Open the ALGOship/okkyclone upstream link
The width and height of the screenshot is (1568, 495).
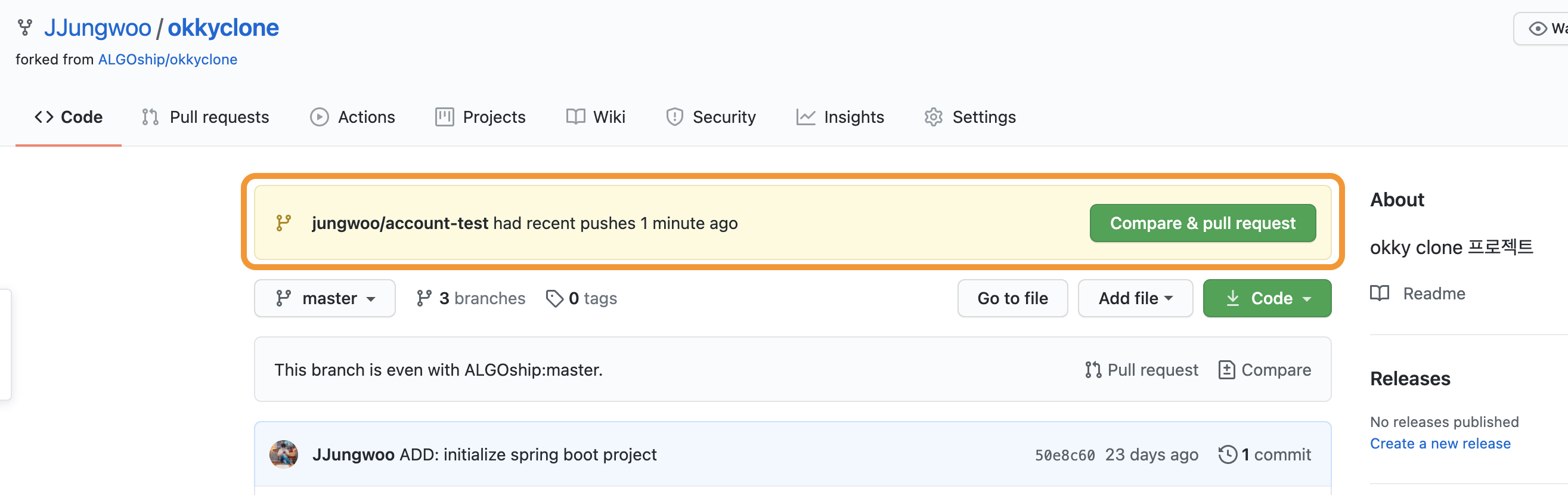[168, 60]
